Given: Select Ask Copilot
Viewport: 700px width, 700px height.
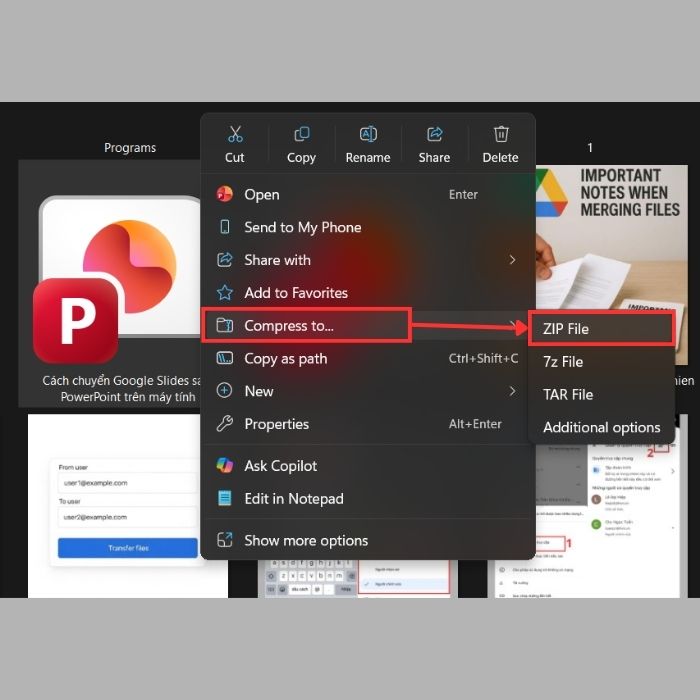Looking at the screenshot, I should pyautogui.click(x=368, y=466).
